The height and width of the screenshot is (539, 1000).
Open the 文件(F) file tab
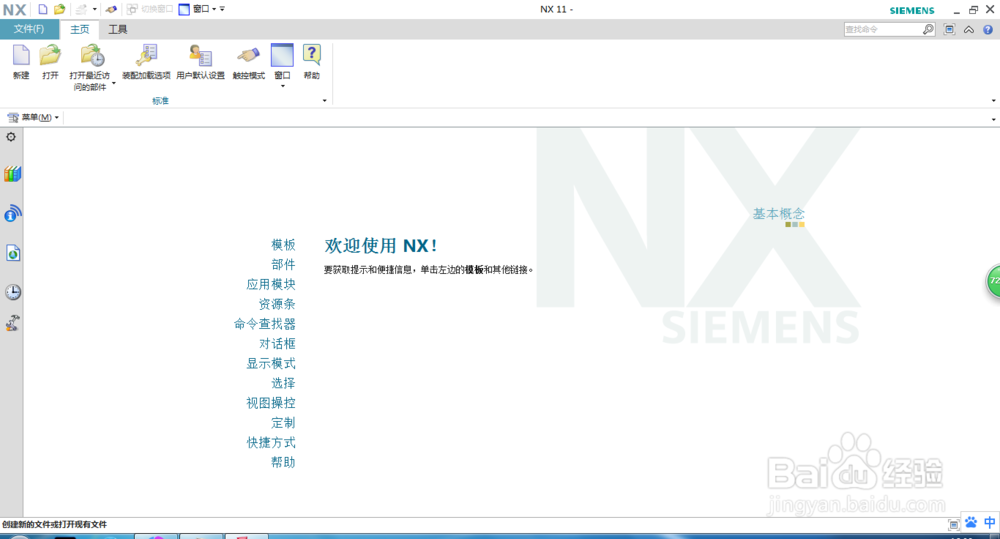pos(29,29)
